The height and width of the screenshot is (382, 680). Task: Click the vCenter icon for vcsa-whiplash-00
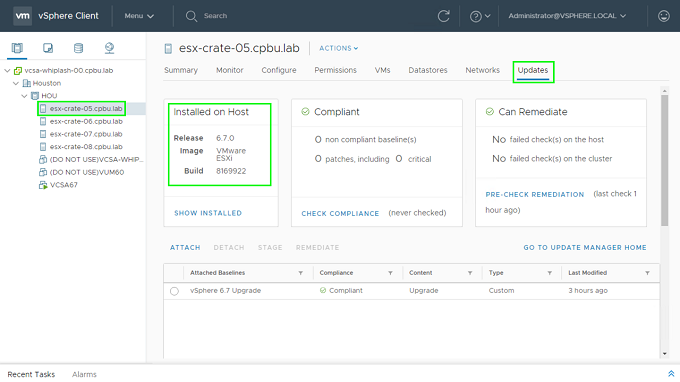coord(18,71)
